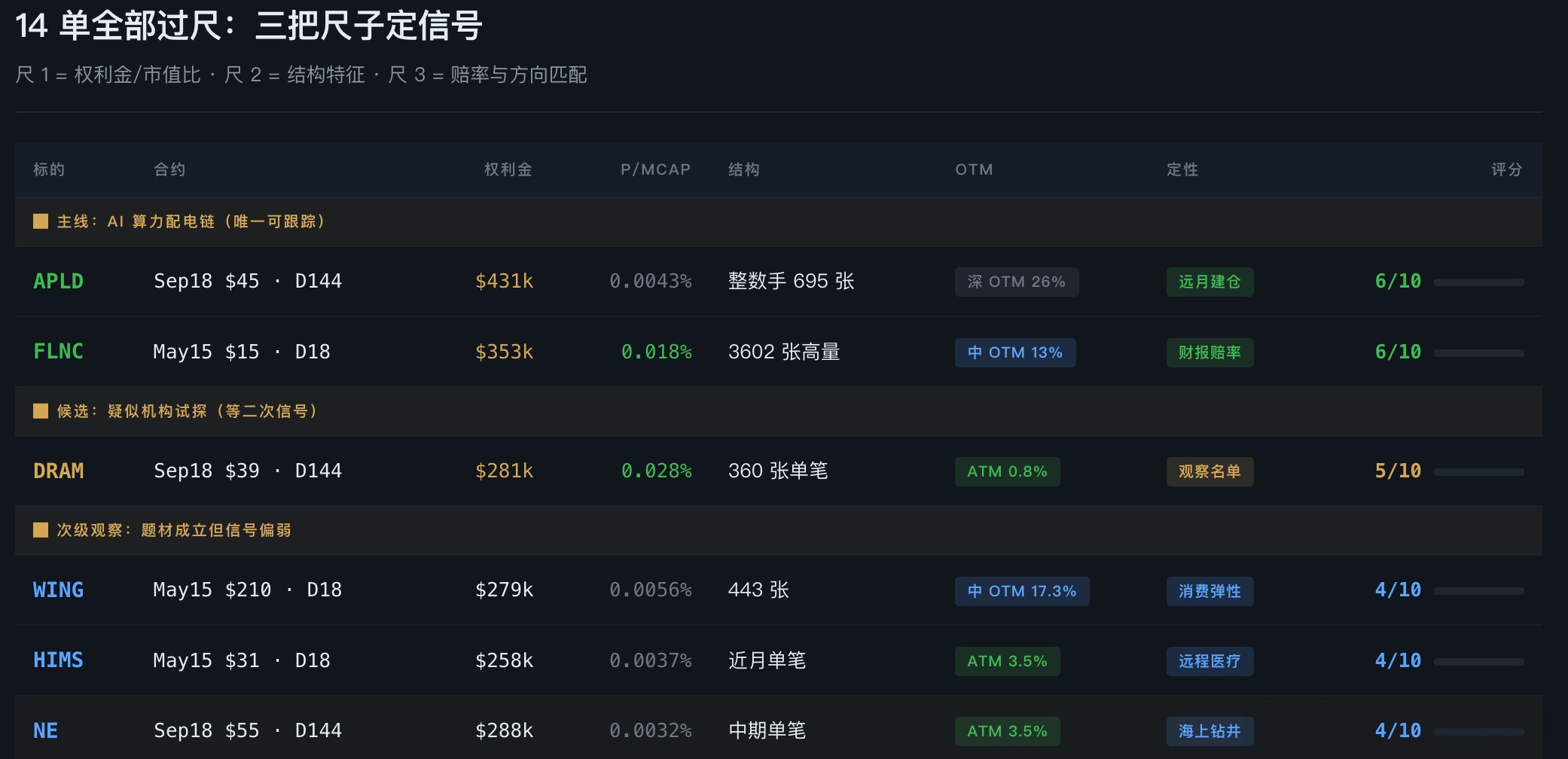Sort by the 权利金 column header
1568x759 pixels.
click(508, 169)
